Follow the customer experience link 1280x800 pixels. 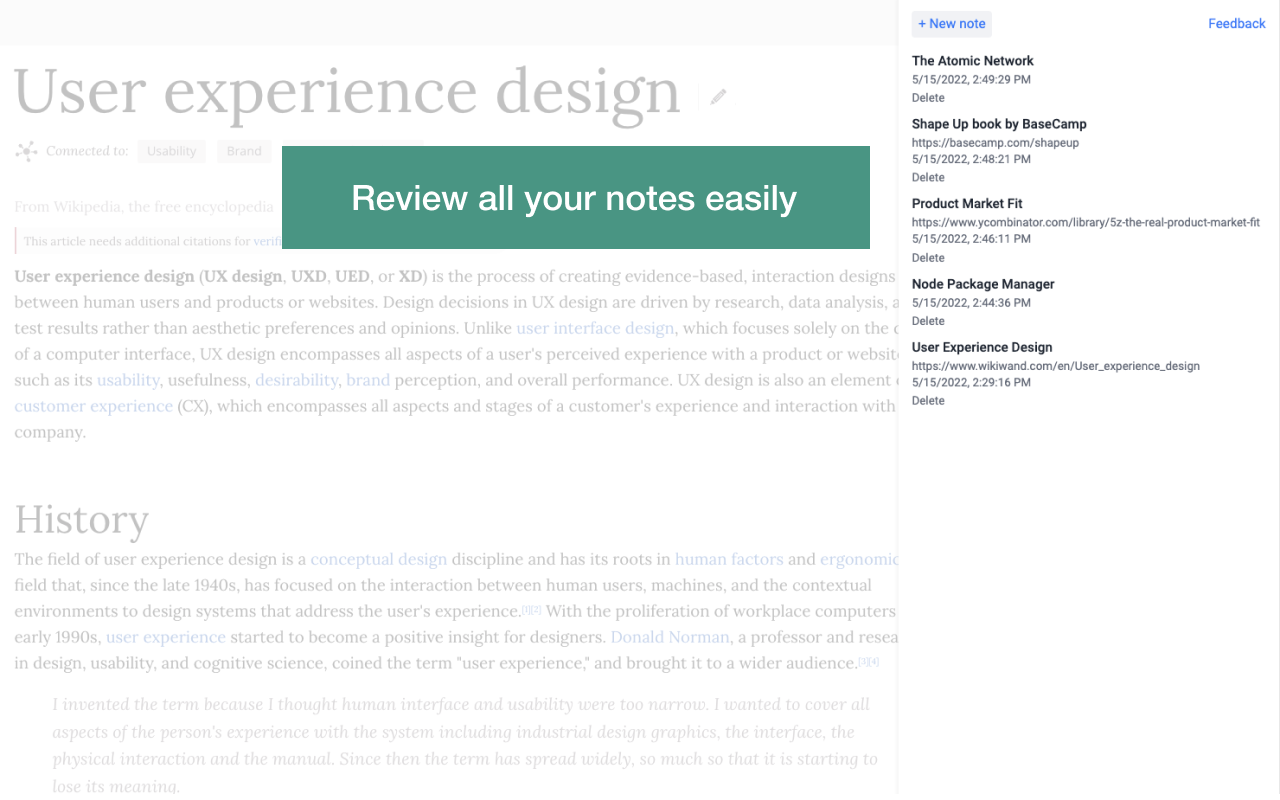93,406
